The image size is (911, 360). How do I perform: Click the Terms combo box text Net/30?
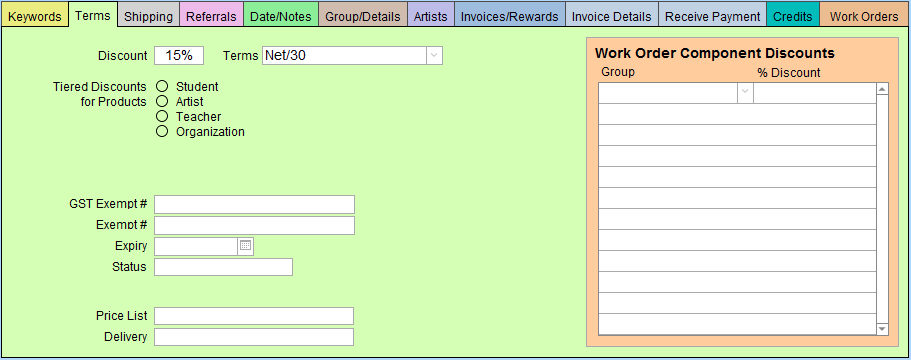[x=285, y=56]
